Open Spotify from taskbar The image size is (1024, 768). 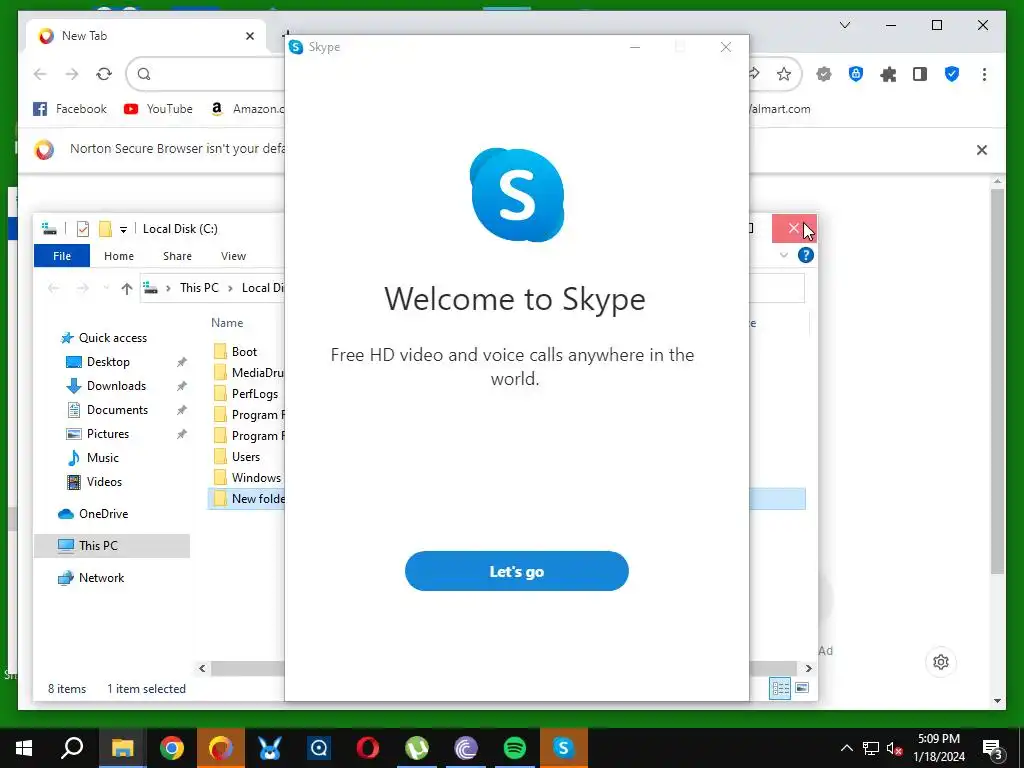515,748
